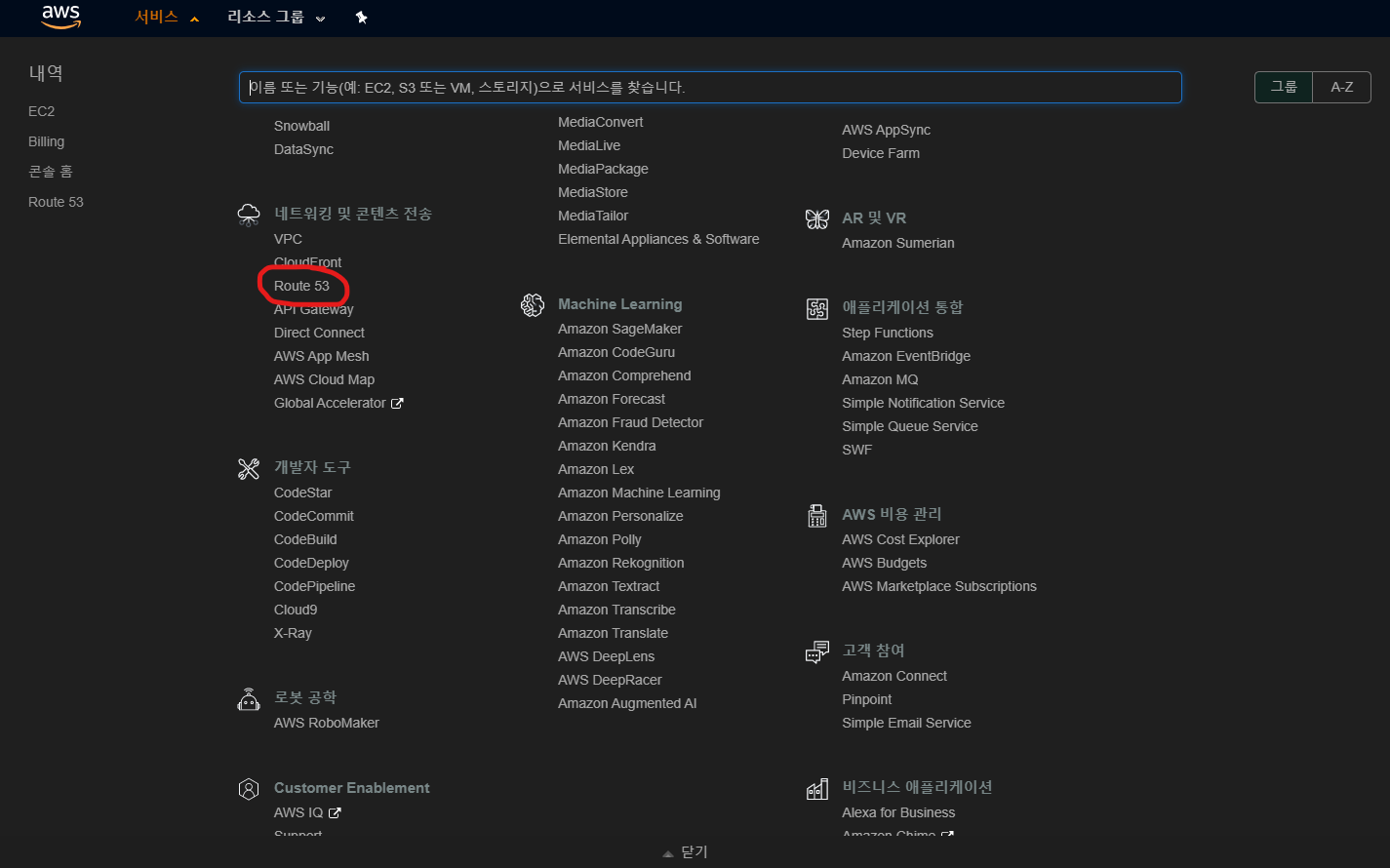Click the Customer Enablement icon
This screenshot has width=1390, height=868.
tap(249, 788)
